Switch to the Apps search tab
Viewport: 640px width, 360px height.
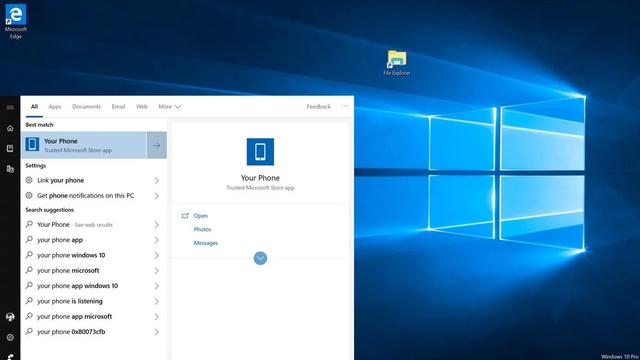tap(55, 107)
